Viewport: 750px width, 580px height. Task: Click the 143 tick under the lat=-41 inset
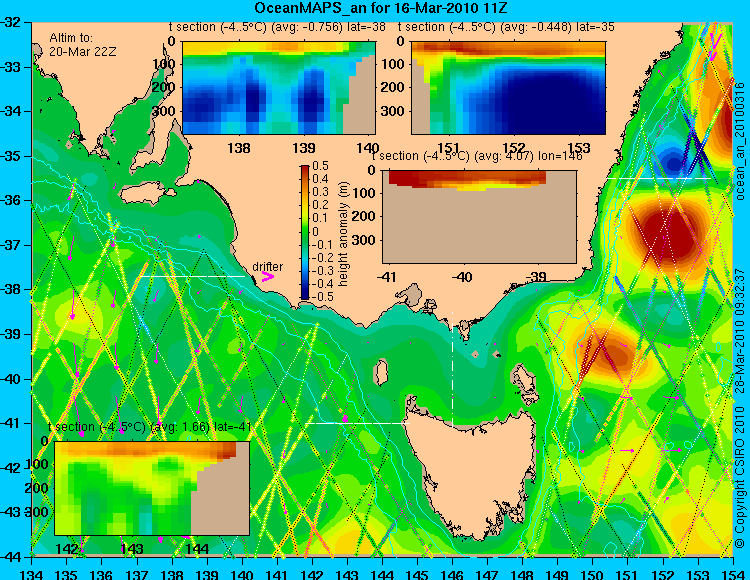pos(132,548)
